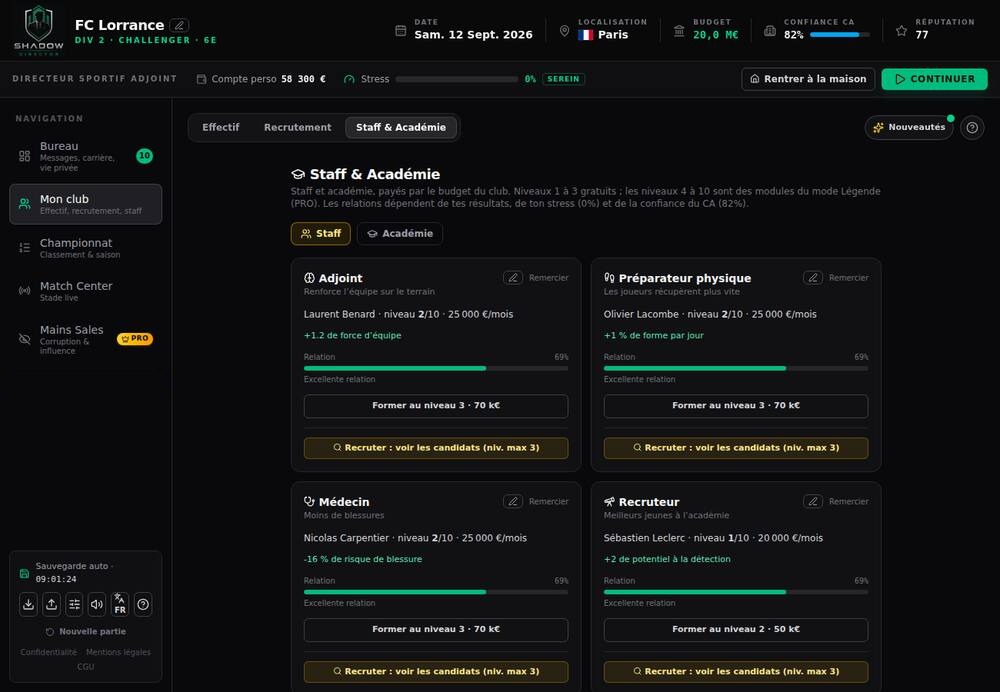Edit Médecin name with its pencil icon

(513, 501)
